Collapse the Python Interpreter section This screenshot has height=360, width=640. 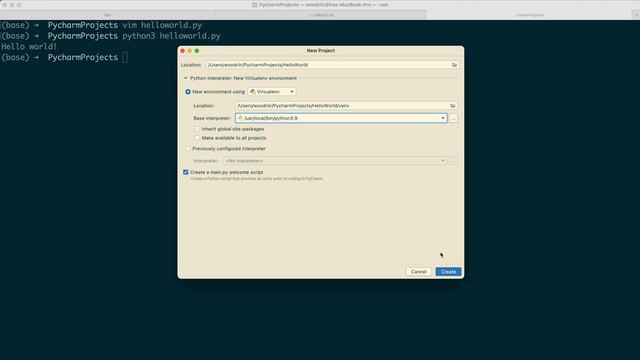click(186, 78)
